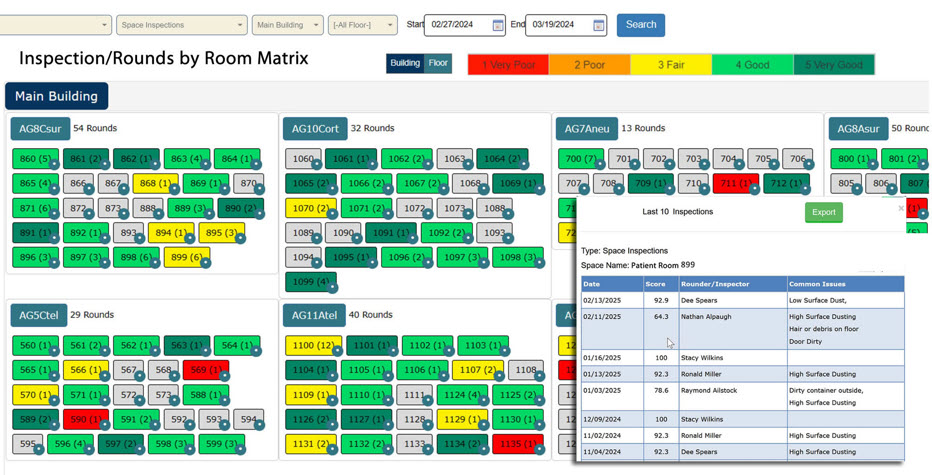Select the AG8Csur unit header
The image size is (932, 475).
click(40, 129)
